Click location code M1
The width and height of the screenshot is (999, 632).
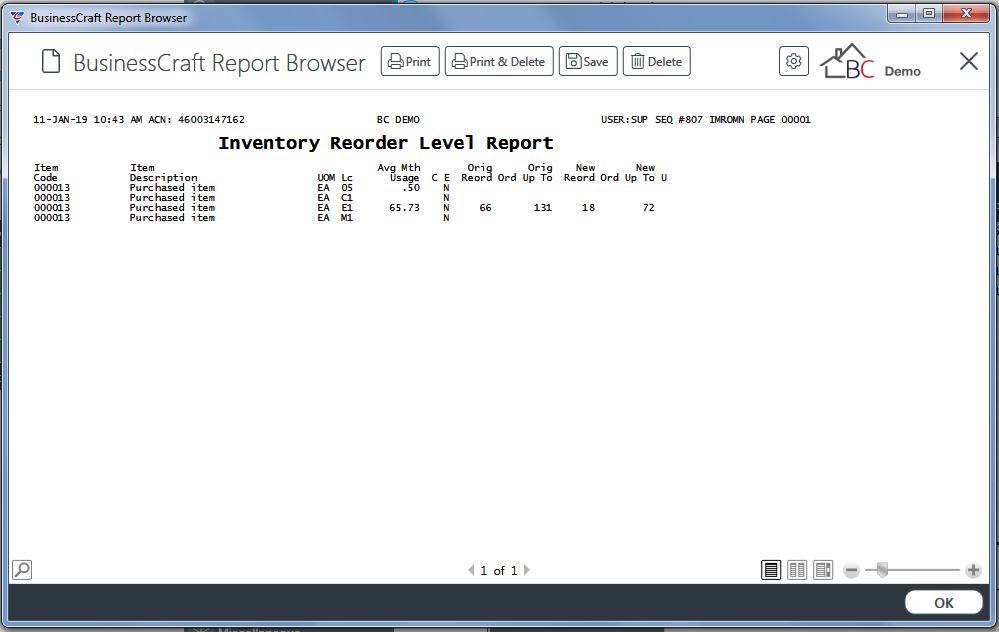click(347, 218)
